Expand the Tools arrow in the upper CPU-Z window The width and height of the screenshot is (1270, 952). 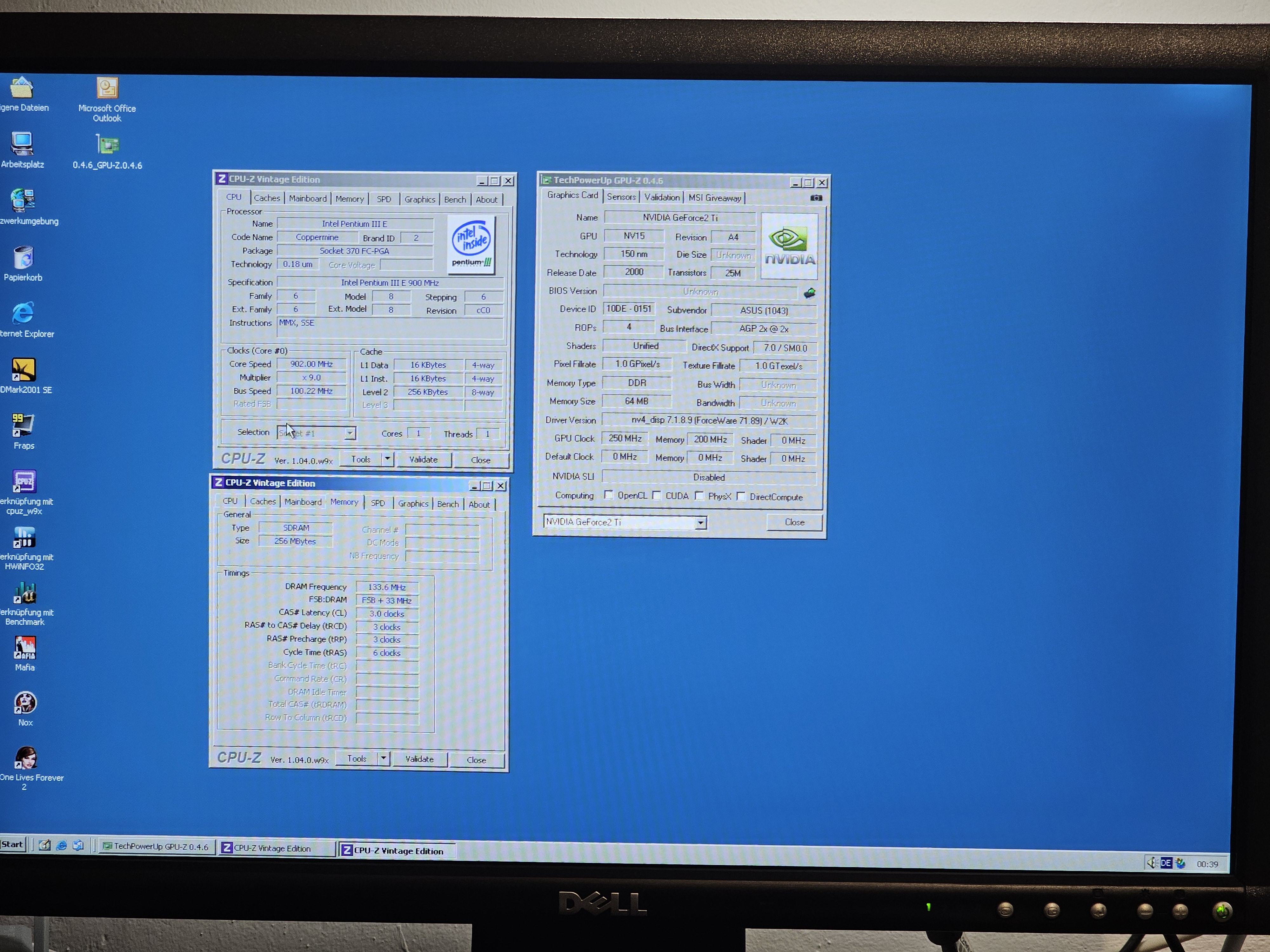point(388,459)
